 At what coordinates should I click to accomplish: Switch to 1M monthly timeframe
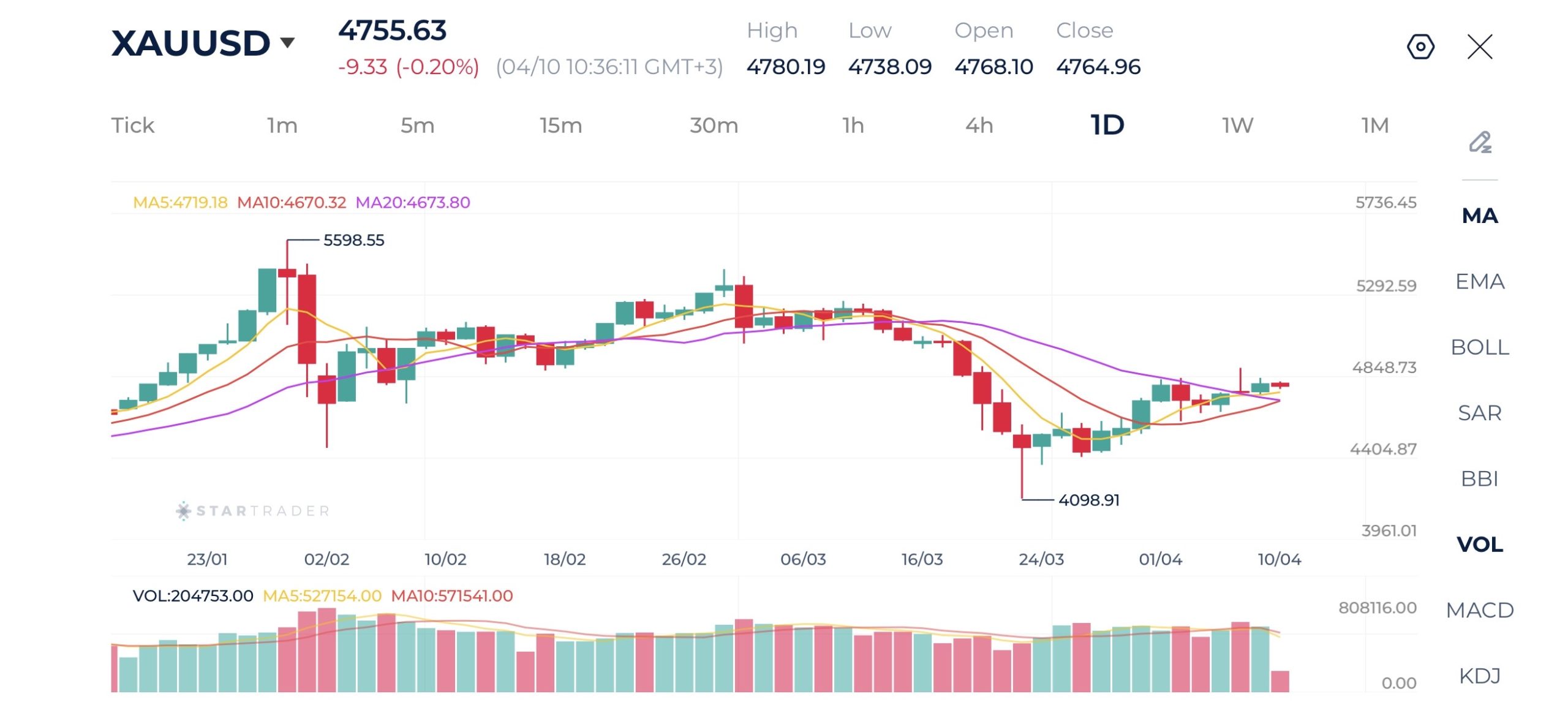(1374, 126)
